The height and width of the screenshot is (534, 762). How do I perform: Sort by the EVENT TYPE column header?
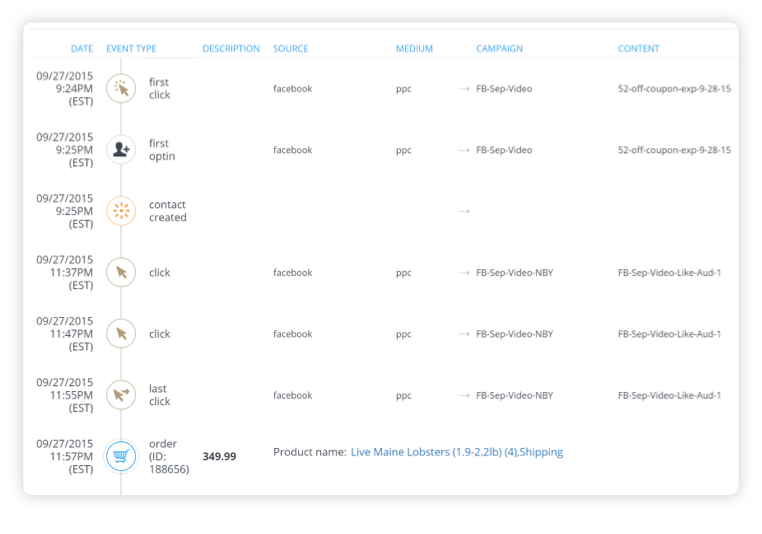coord(131,49)
